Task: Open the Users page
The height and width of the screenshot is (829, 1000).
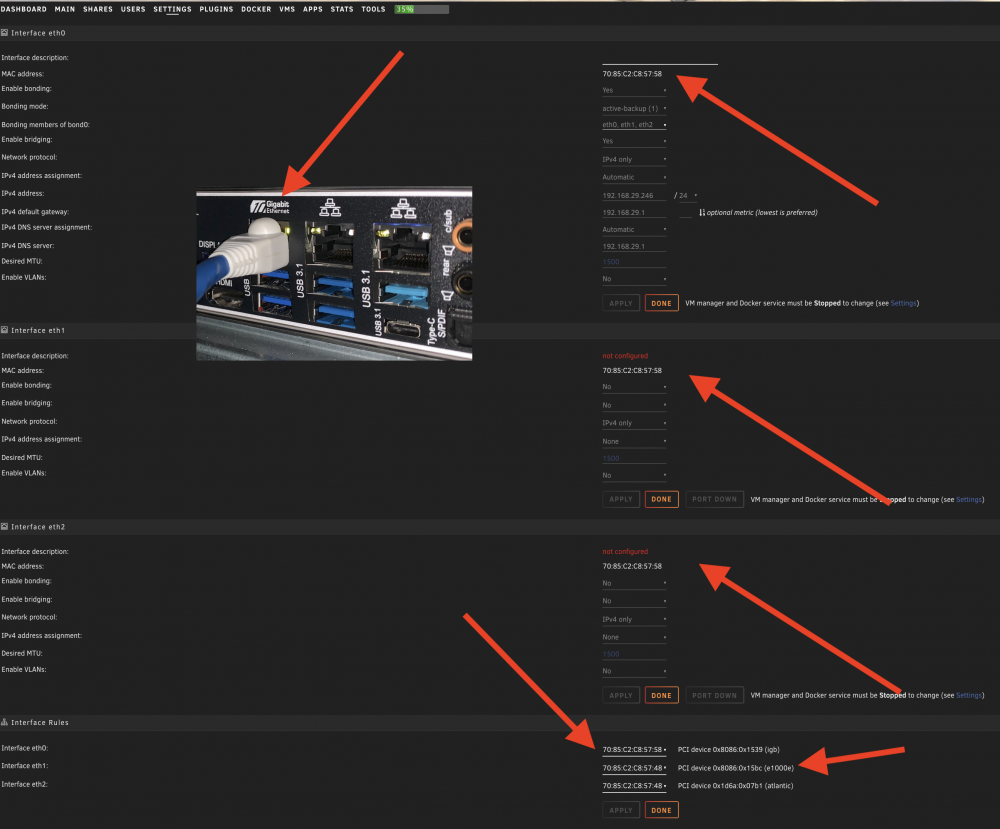Action: (x=133, y=9)
